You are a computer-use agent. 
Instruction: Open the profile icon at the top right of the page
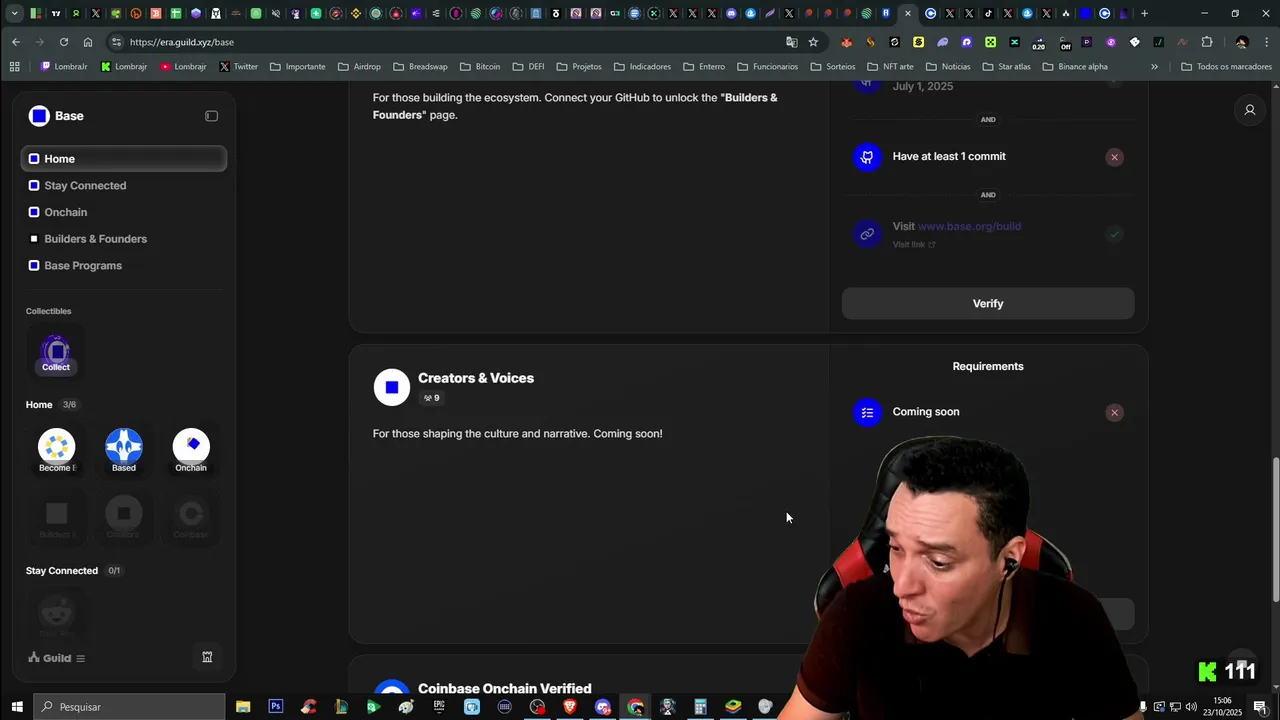point(1249,110)
